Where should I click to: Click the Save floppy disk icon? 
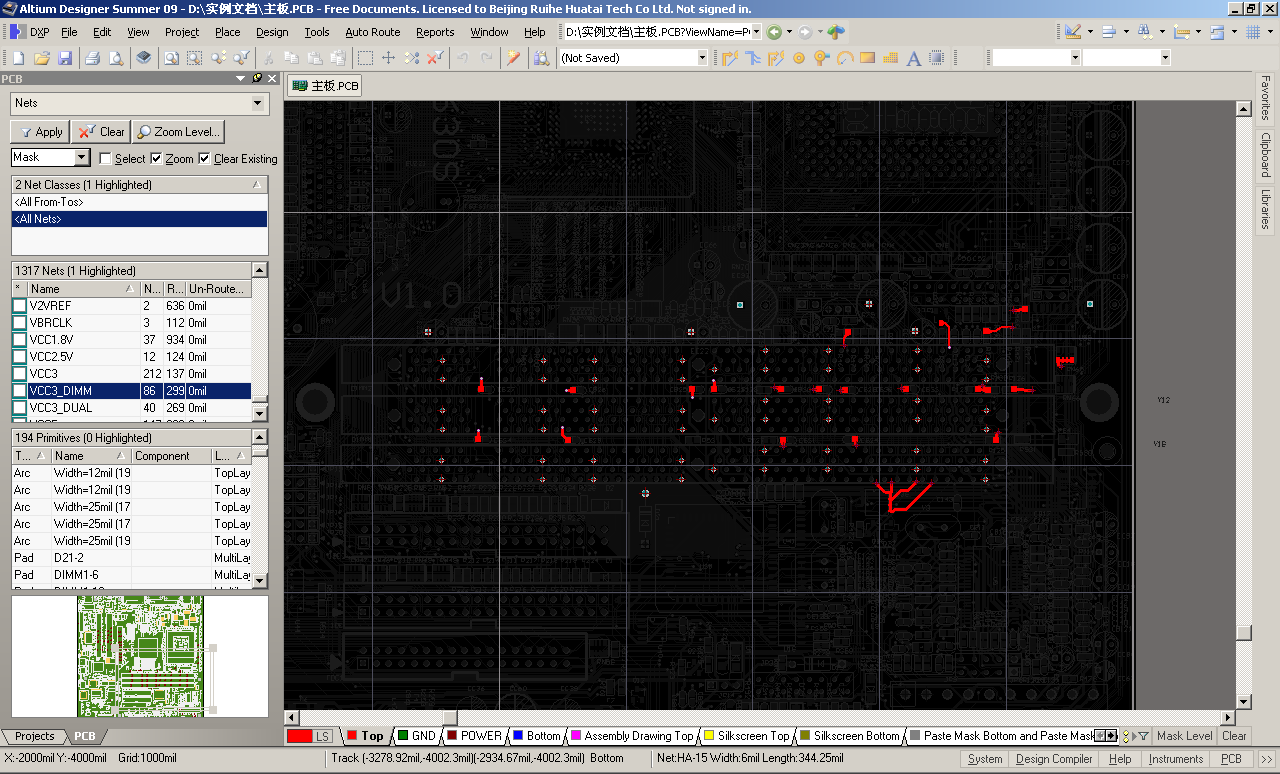pos(65,58)
